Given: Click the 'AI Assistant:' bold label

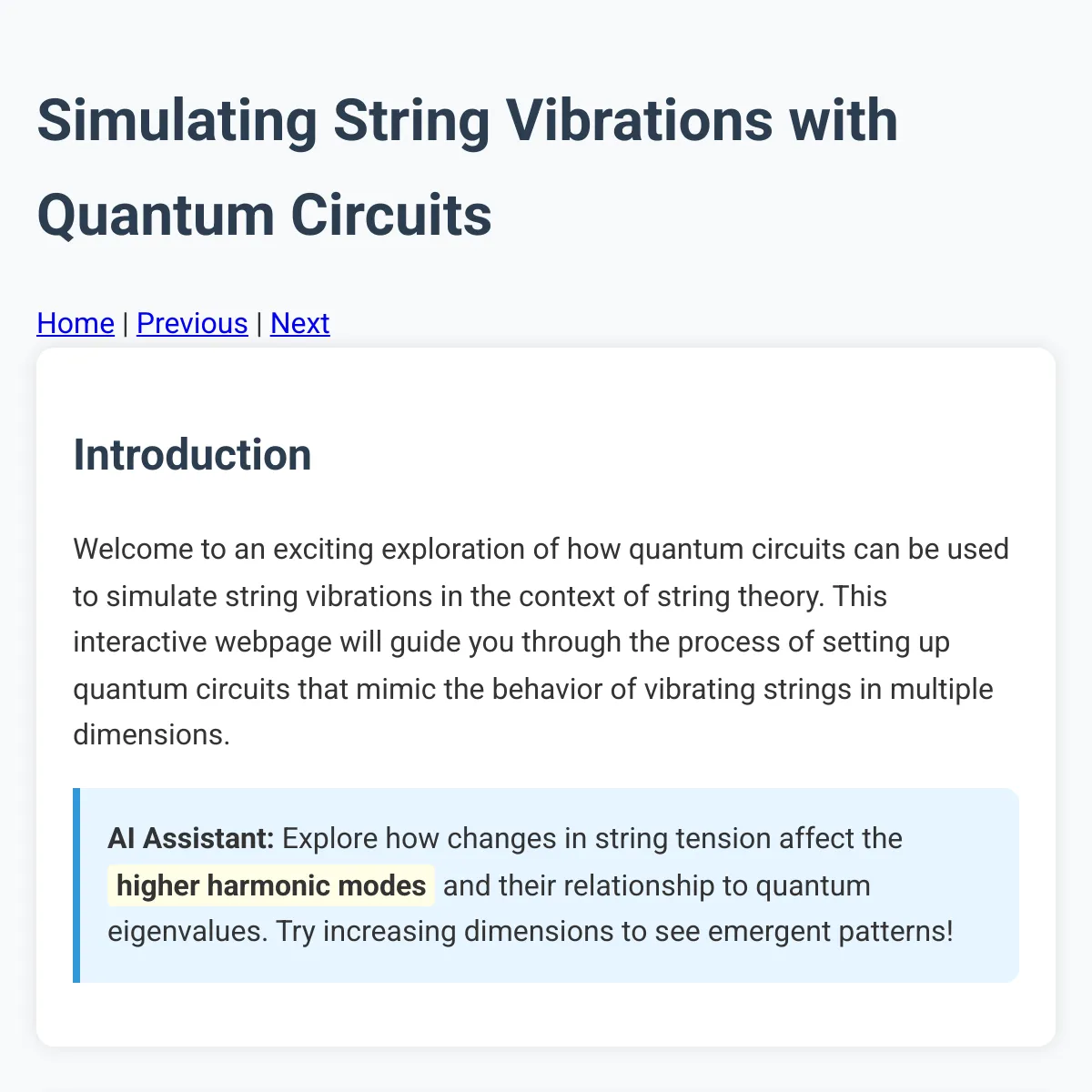Looking at the screenshot, I should pos(190,838).
